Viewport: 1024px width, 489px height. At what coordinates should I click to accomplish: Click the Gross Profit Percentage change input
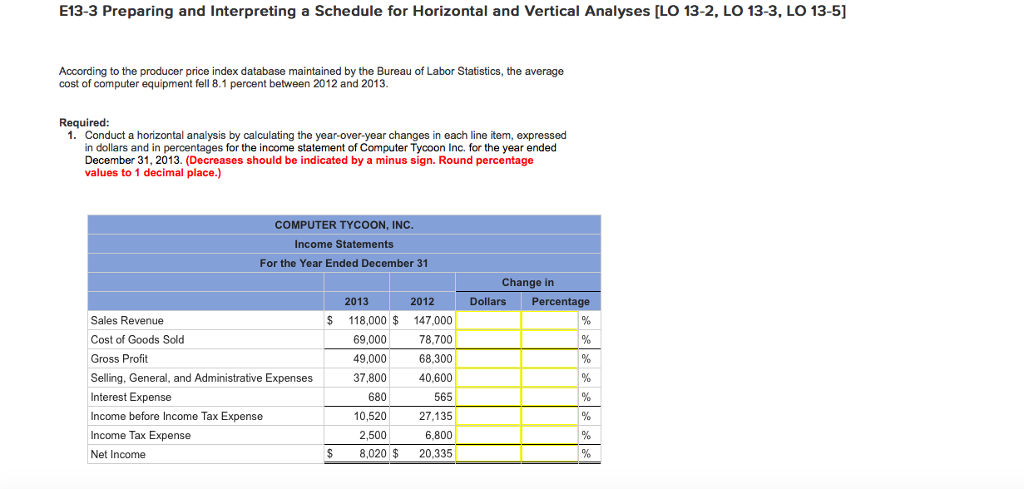coord(549,358)
